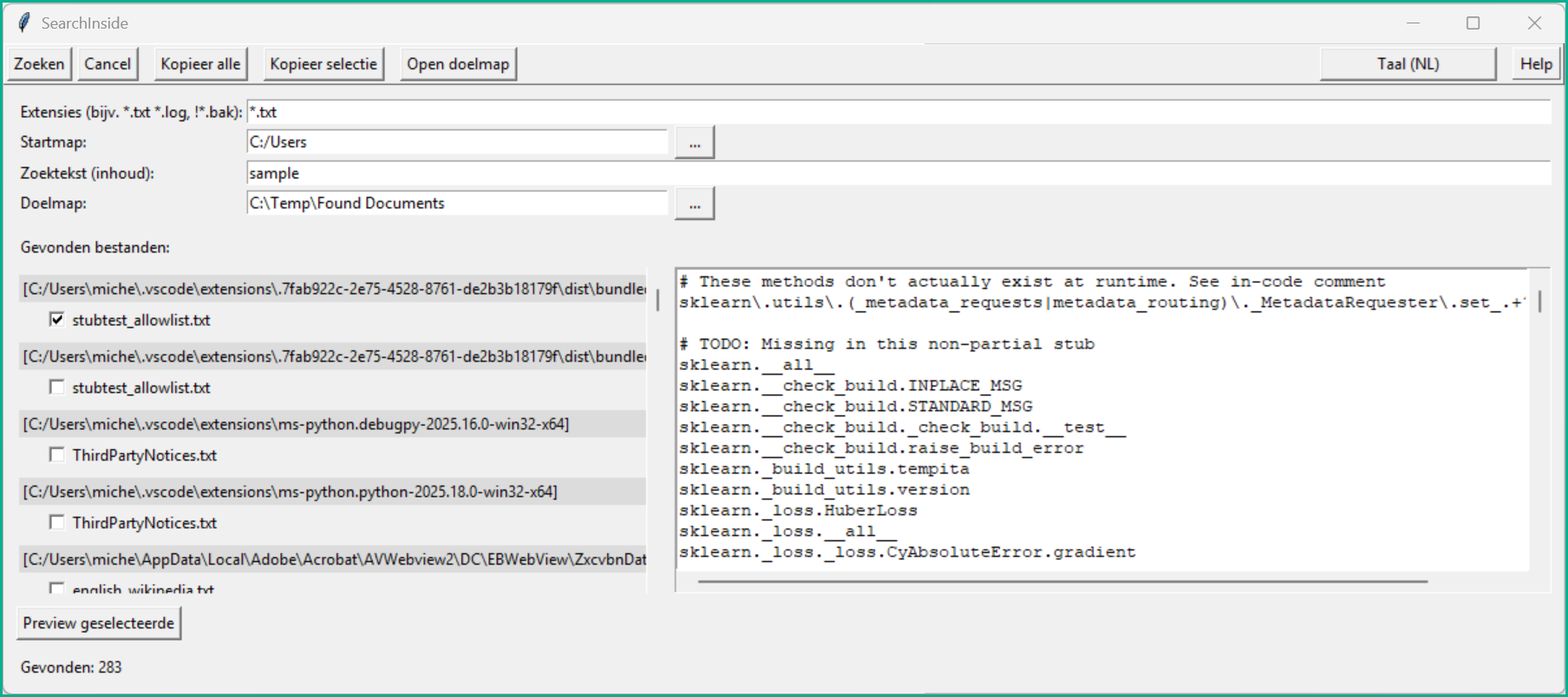1568x697 pixels.
Task: Click Preview geselecteerde button
Action: point(99,623)
